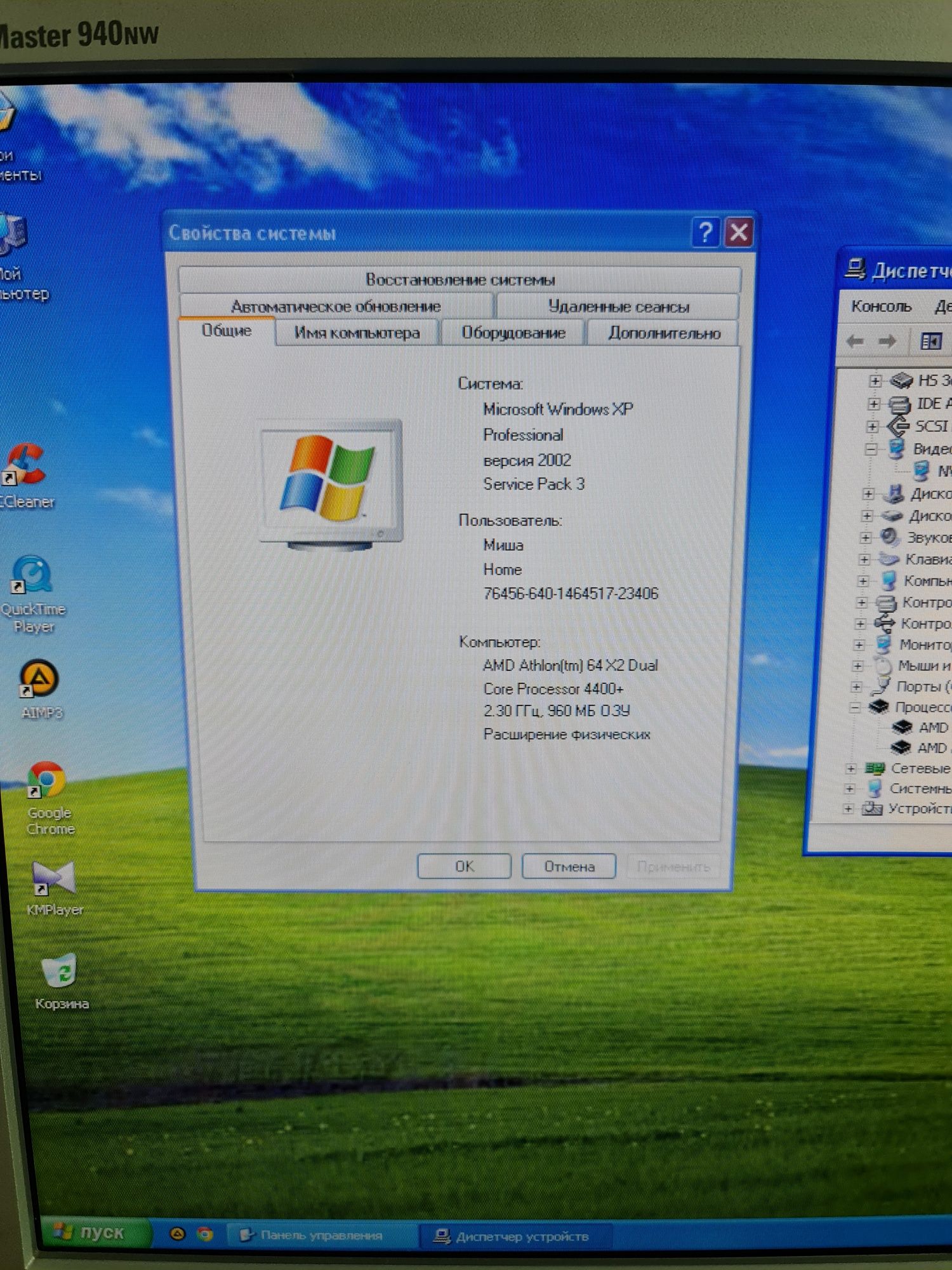Switch to Дополнительно tab
This screenshot has height=1270, width=952.
click(664, 333)
